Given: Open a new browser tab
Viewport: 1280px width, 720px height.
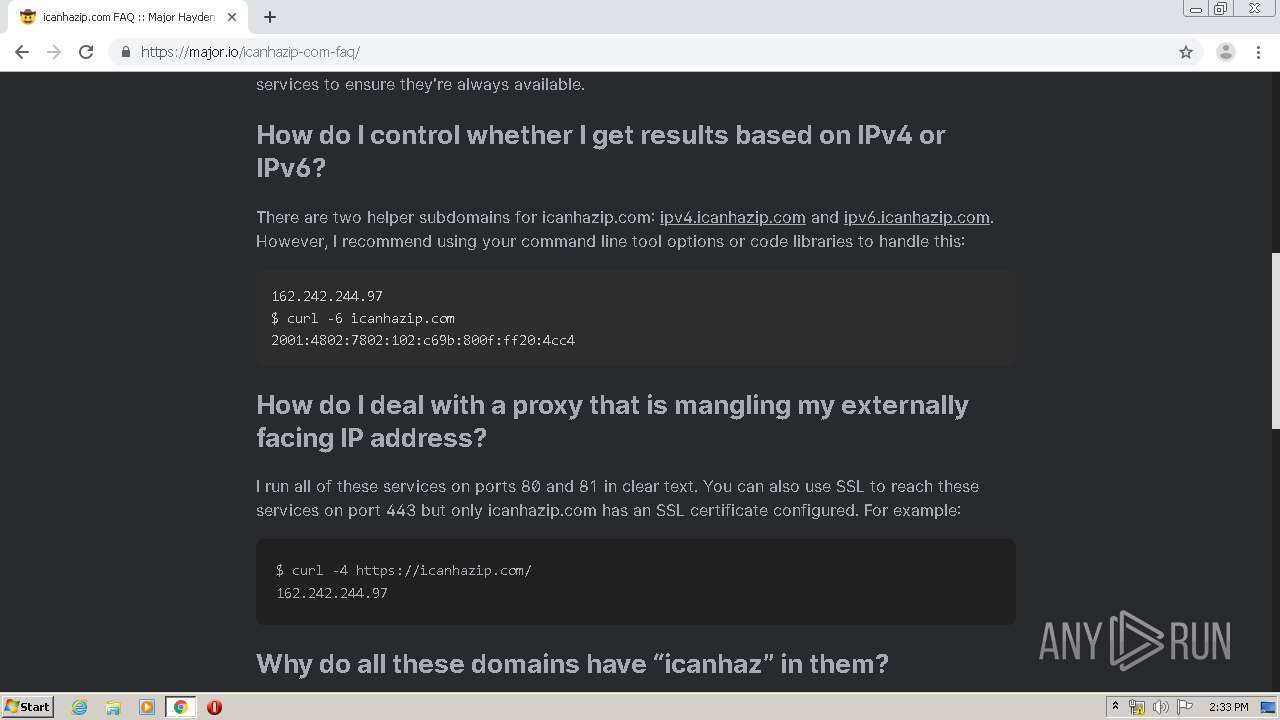Looking at the screenshot, I should pos(270,17).
